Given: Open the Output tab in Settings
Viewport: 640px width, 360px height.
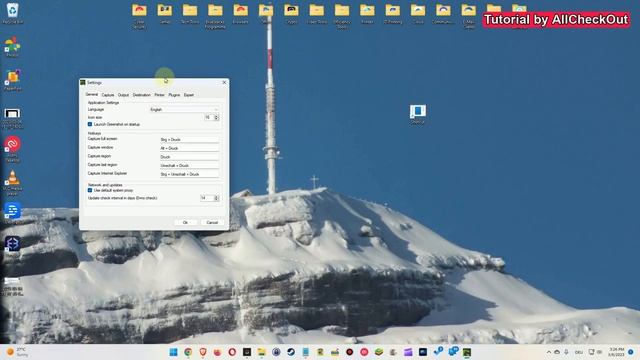Looking at the screenshot, I should tap(123, 95).
